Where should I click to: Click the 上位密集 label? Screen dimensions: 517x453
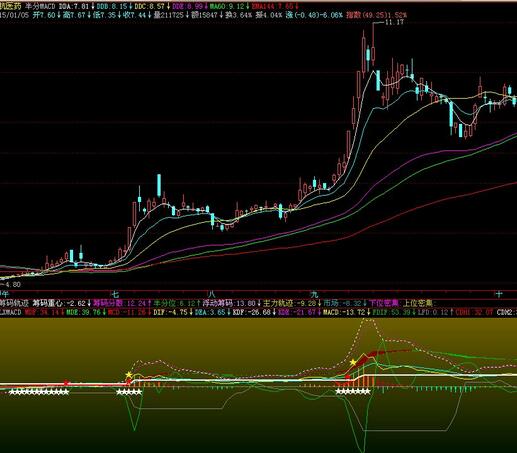(x=418, y=303)
